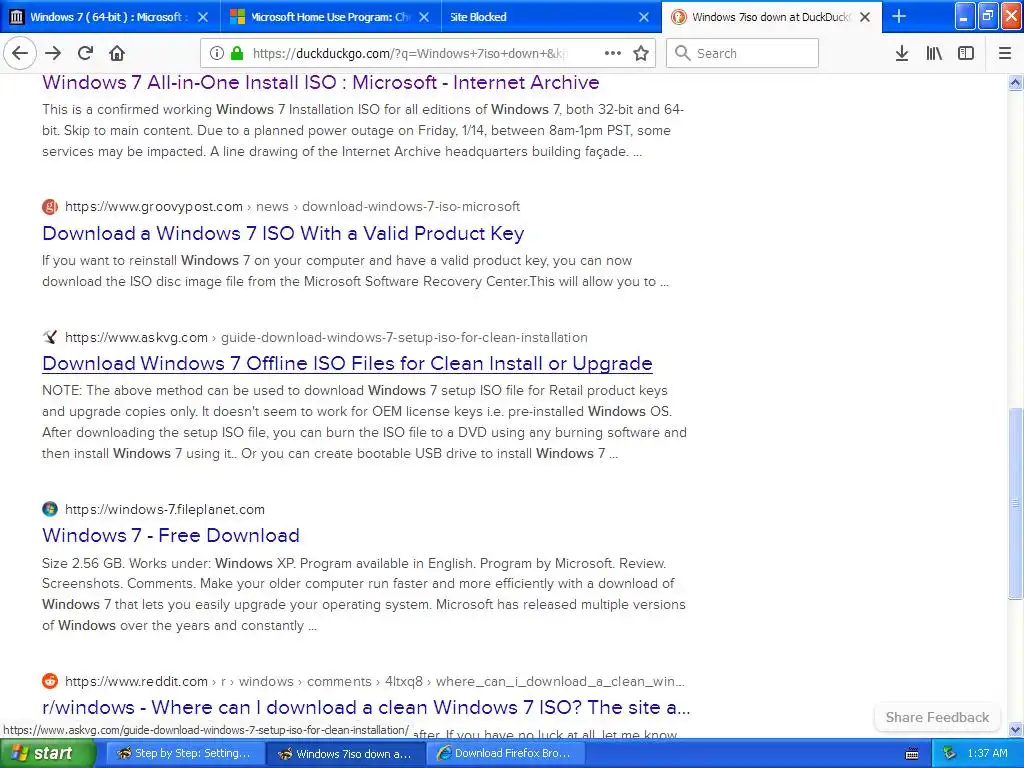Image resolution: width=1024 pixels, height=768 pixels.
Task: Go back to the previous page
Action: (x=20, y=53)
